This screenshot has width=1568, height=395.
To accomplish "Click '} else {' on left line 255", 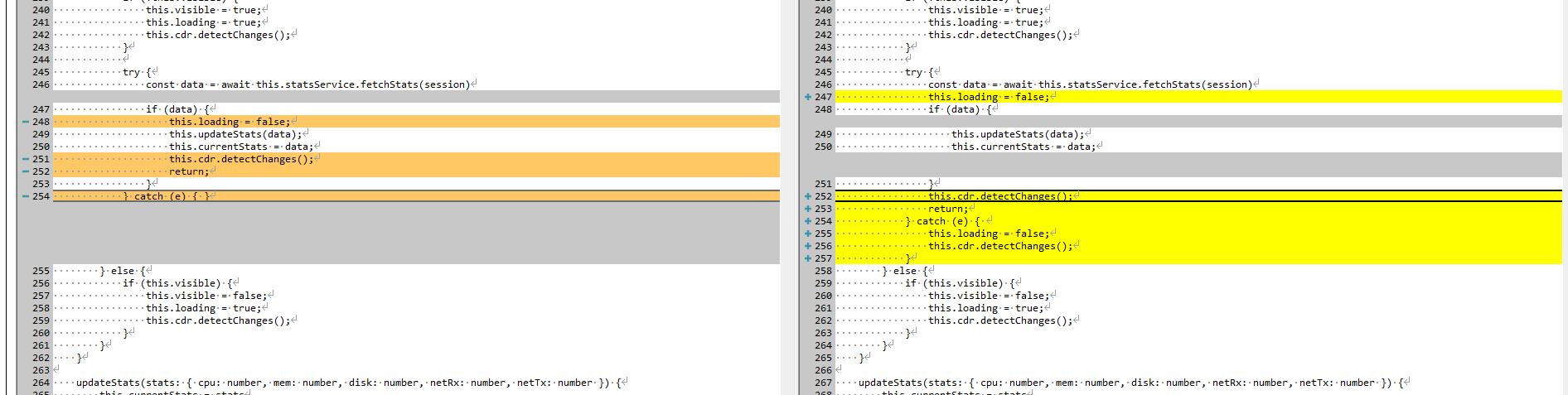I will [123, 271].
